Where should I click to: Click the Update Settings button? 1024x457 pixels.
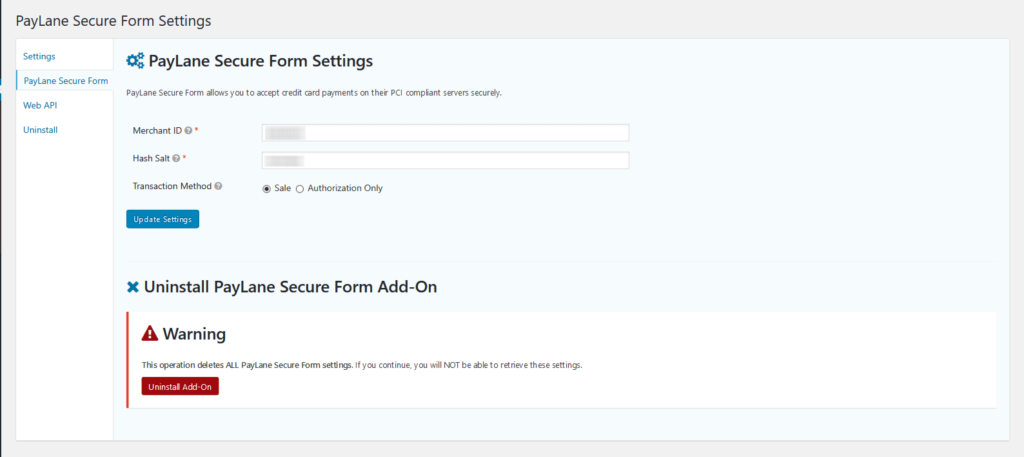click(x=163, y=219)
